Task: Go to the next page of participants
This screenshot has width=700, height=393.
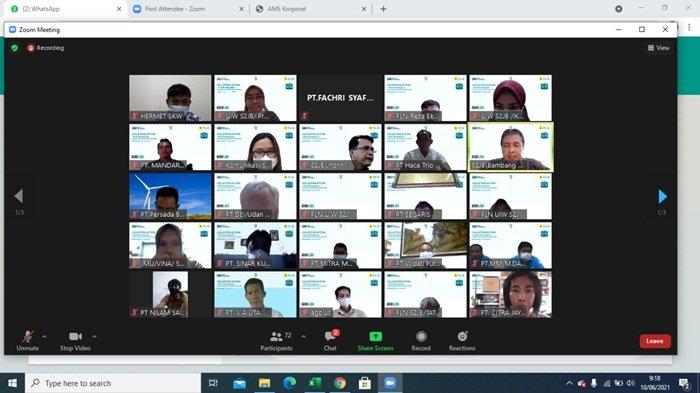Action: [x=662, y=196]
